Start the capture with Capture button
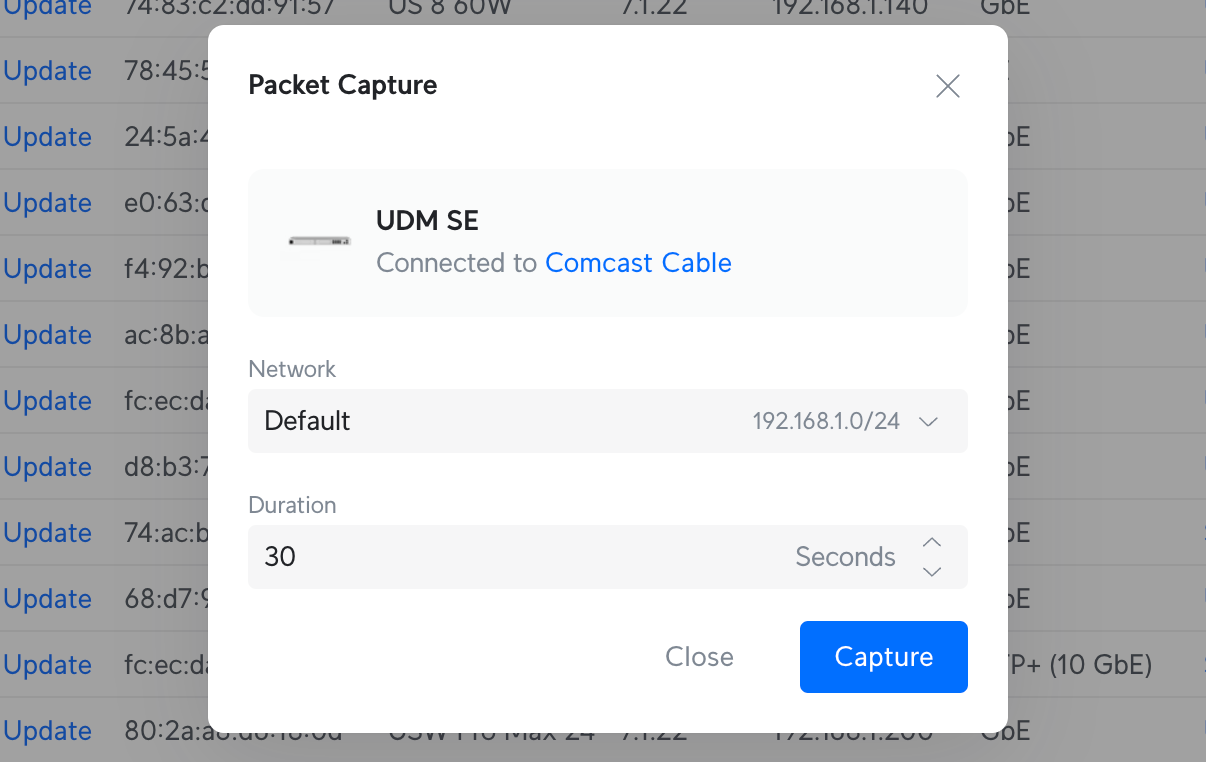The width and height of the screenshot is (1206, 762). (883, 657)
